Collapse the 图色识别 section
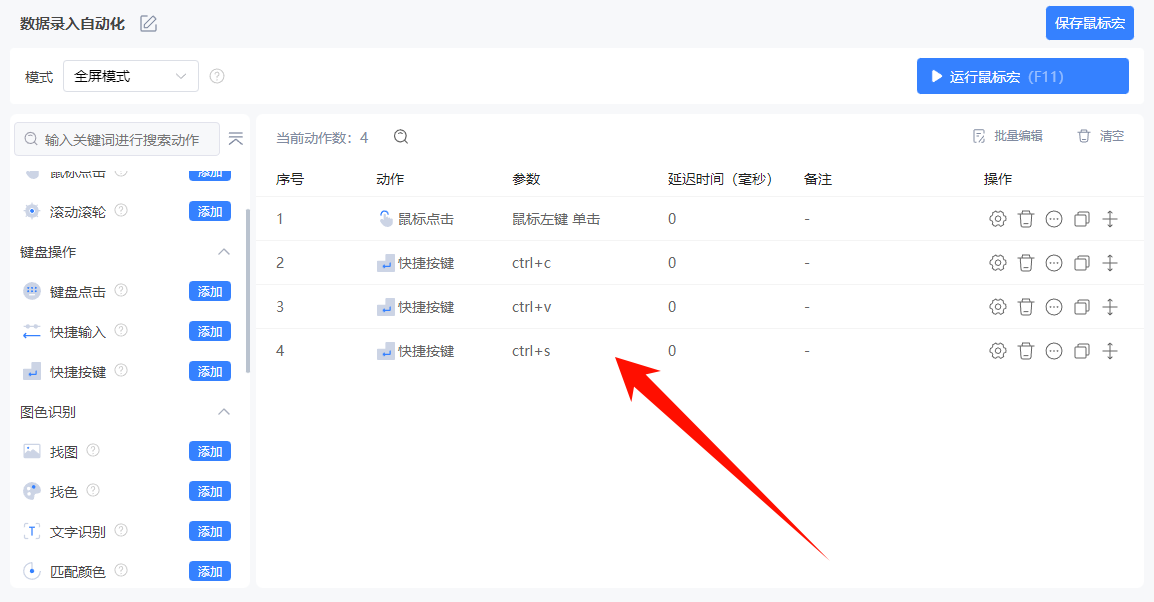 click(x=224, y=412)
